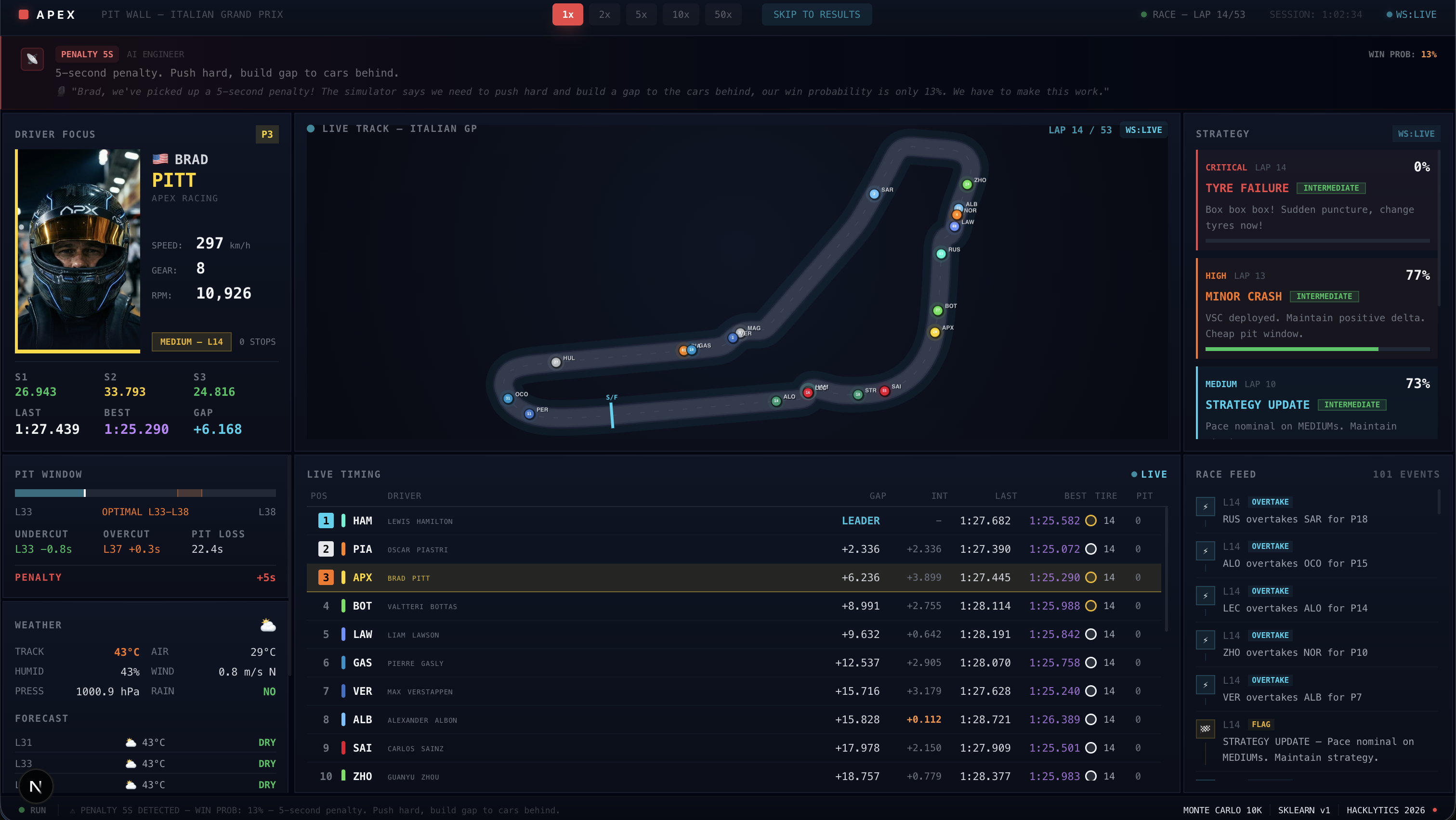Viewport: 1456px width, 820px height.
Task: Click the Medium – L14 tyre badge
Action: [191, 342]
